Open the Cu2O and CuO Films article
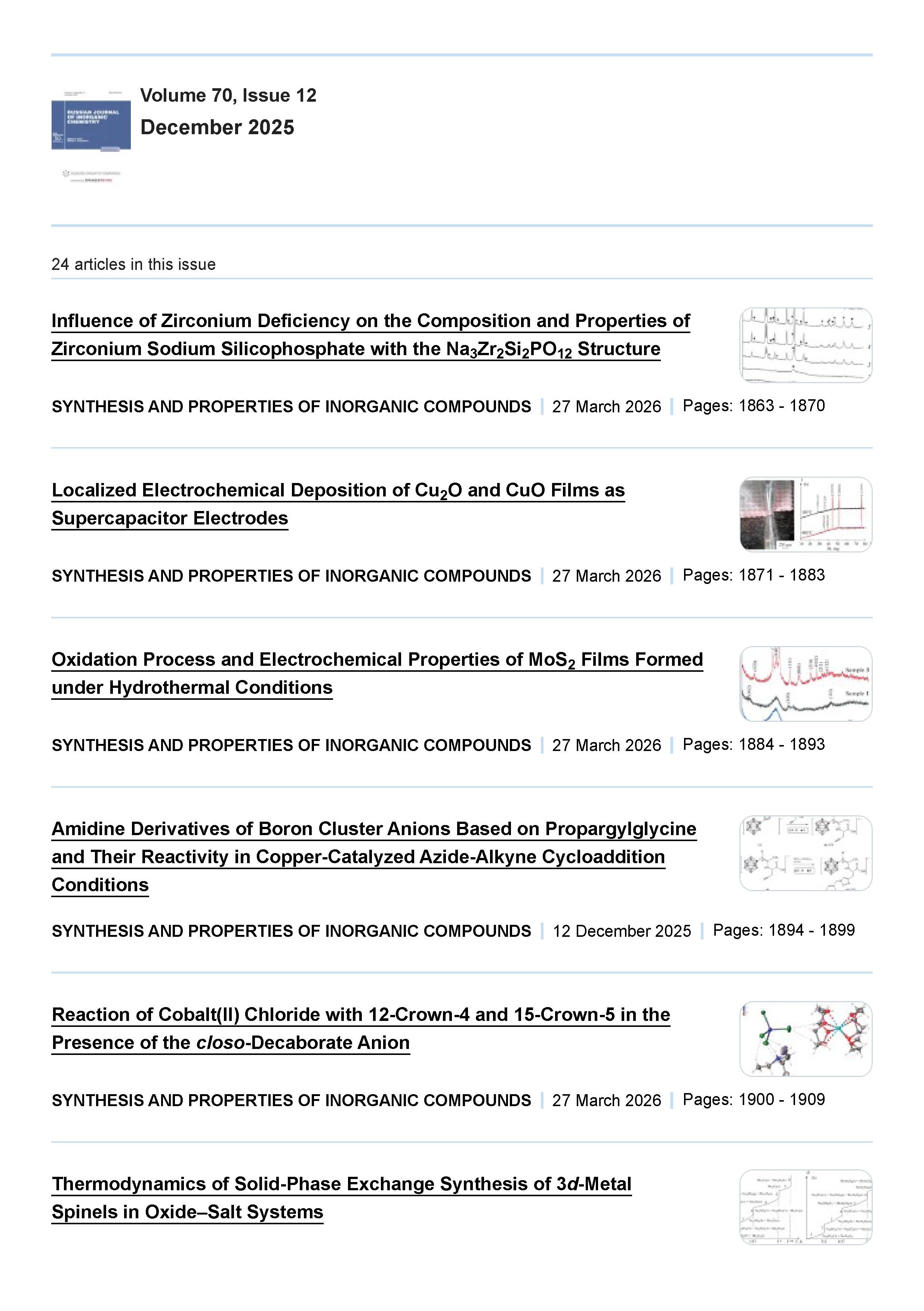Screen dimensions: 924x1311 pyautogui.click(x=338, y=491)
